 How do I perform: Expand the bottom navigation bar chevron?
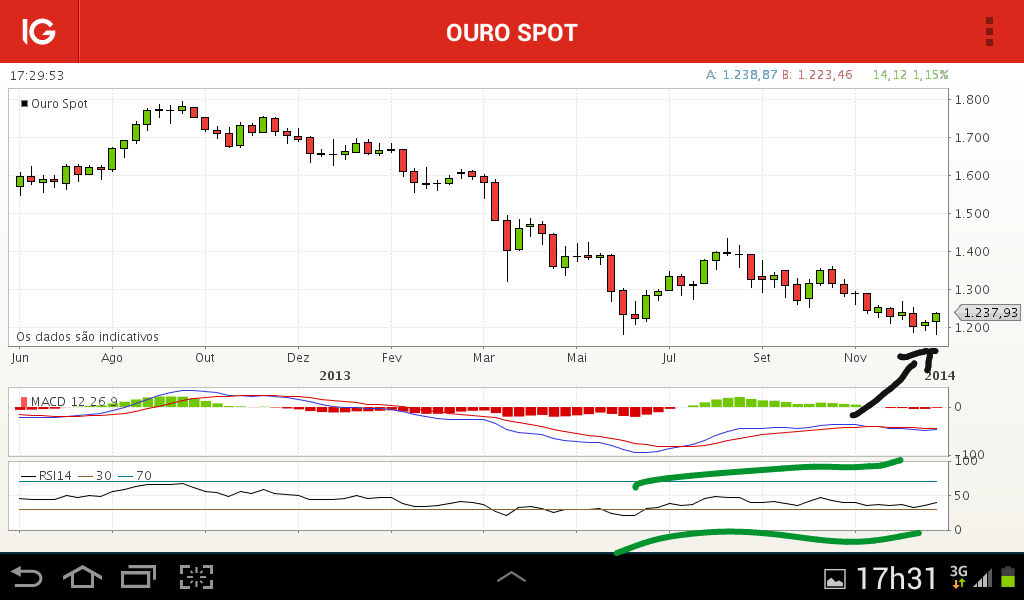pos(511,576)
